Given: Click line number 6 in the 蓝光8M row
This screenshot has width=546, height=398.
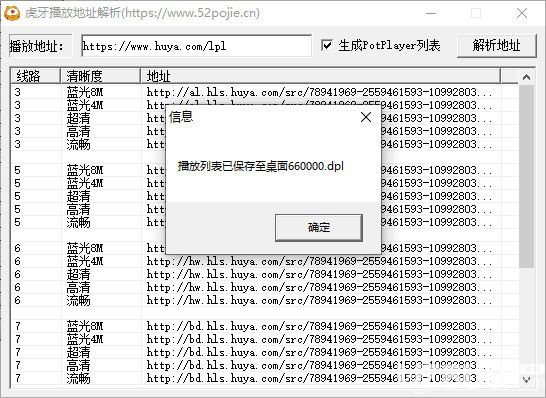Looking at the screenshot, I should pos(18,249).
